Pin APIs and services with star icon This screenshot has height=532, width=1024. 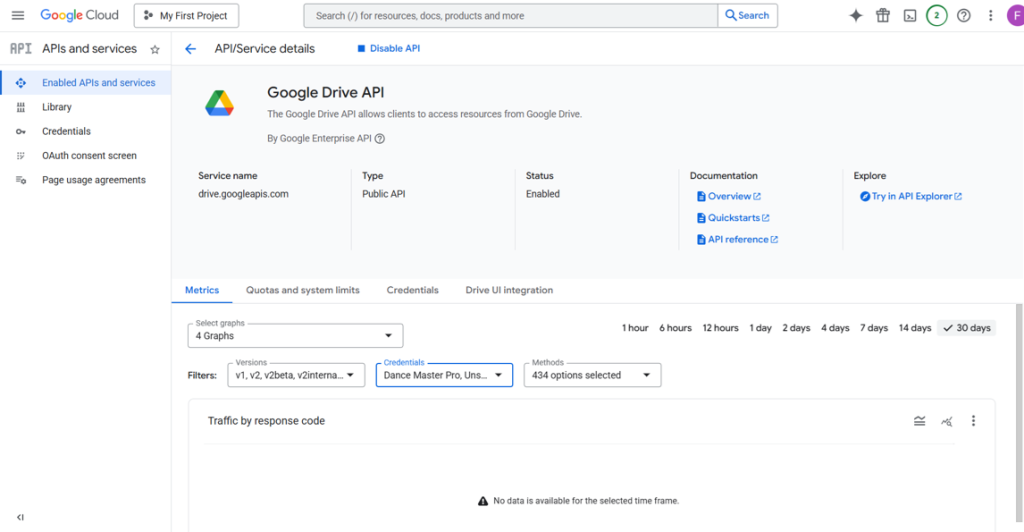(x=155, y=49)
